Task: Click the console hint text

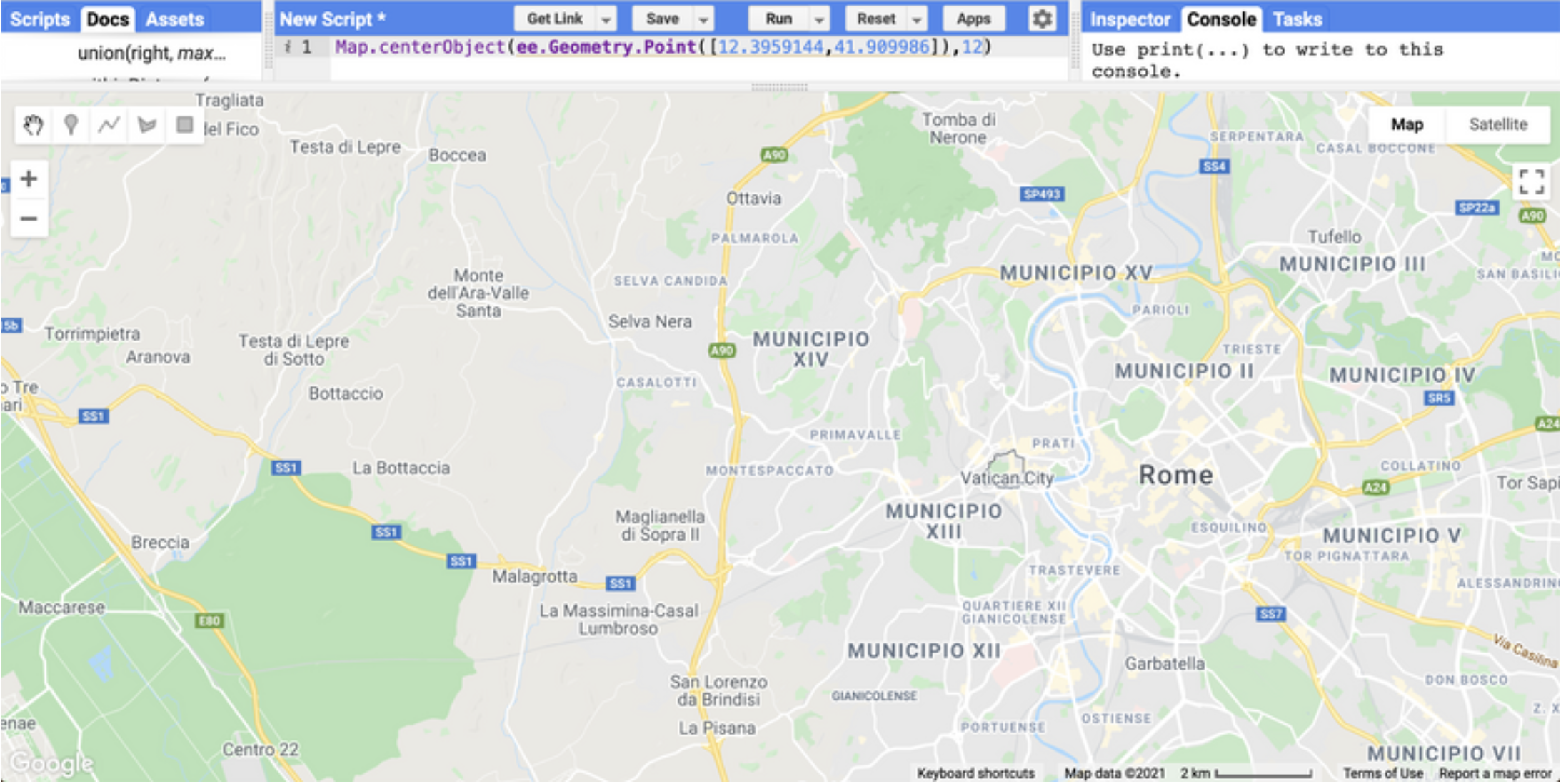Action: click(1268, 61)
